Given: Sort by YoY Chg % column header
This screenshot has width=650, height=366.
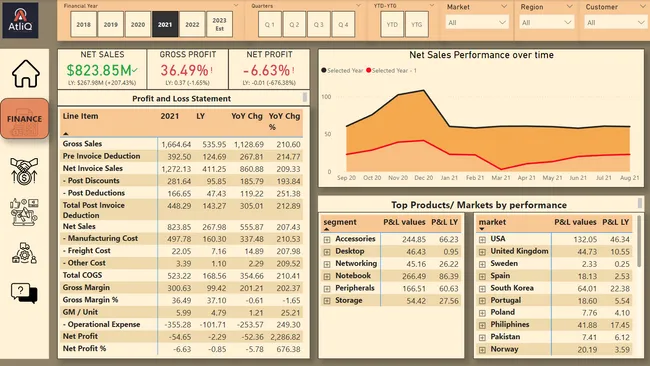Looking at the screenshot, I should [x=284, y=121].
